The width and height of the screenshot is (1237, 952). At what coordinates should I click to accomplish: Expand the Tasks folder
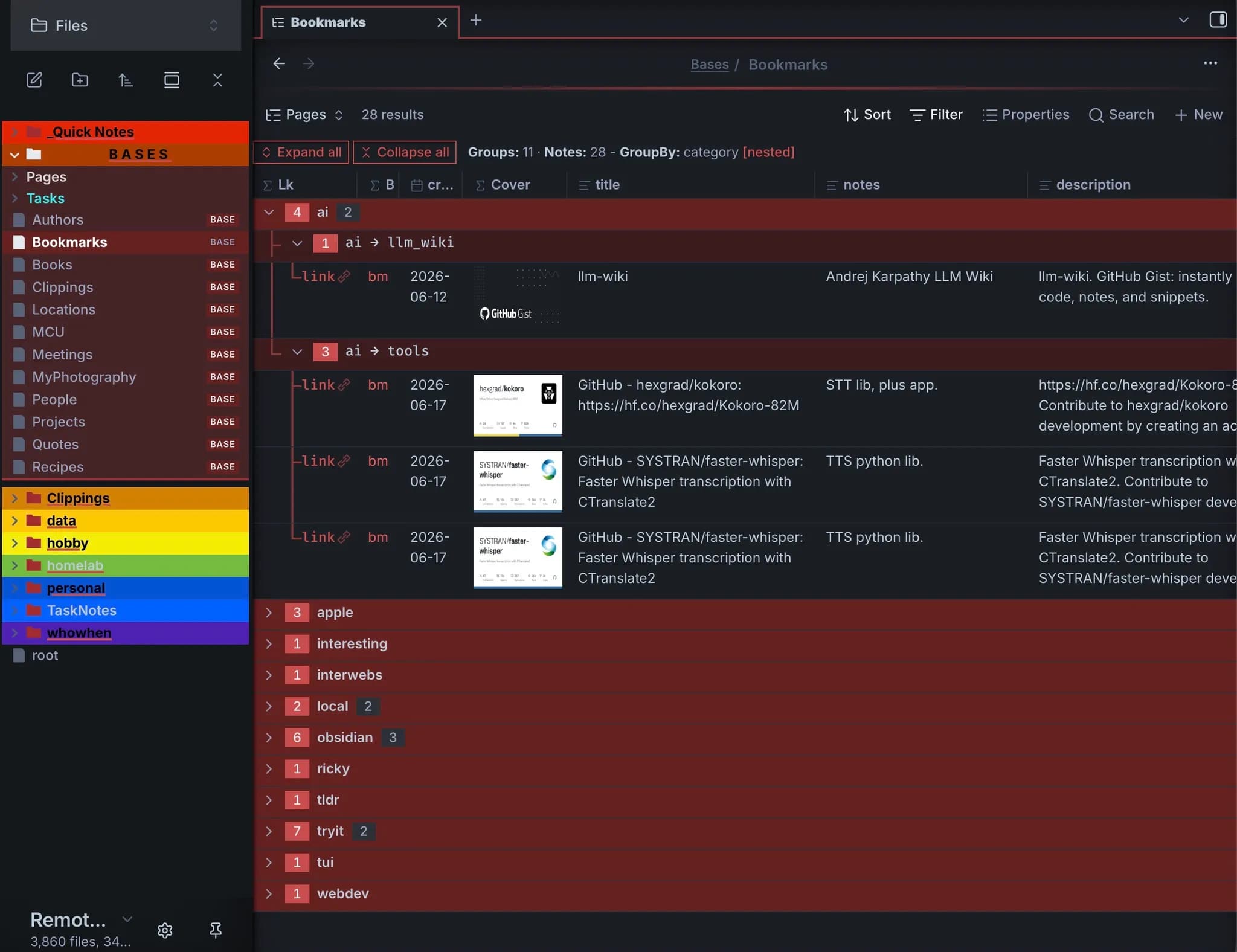[x=126, y=198]
